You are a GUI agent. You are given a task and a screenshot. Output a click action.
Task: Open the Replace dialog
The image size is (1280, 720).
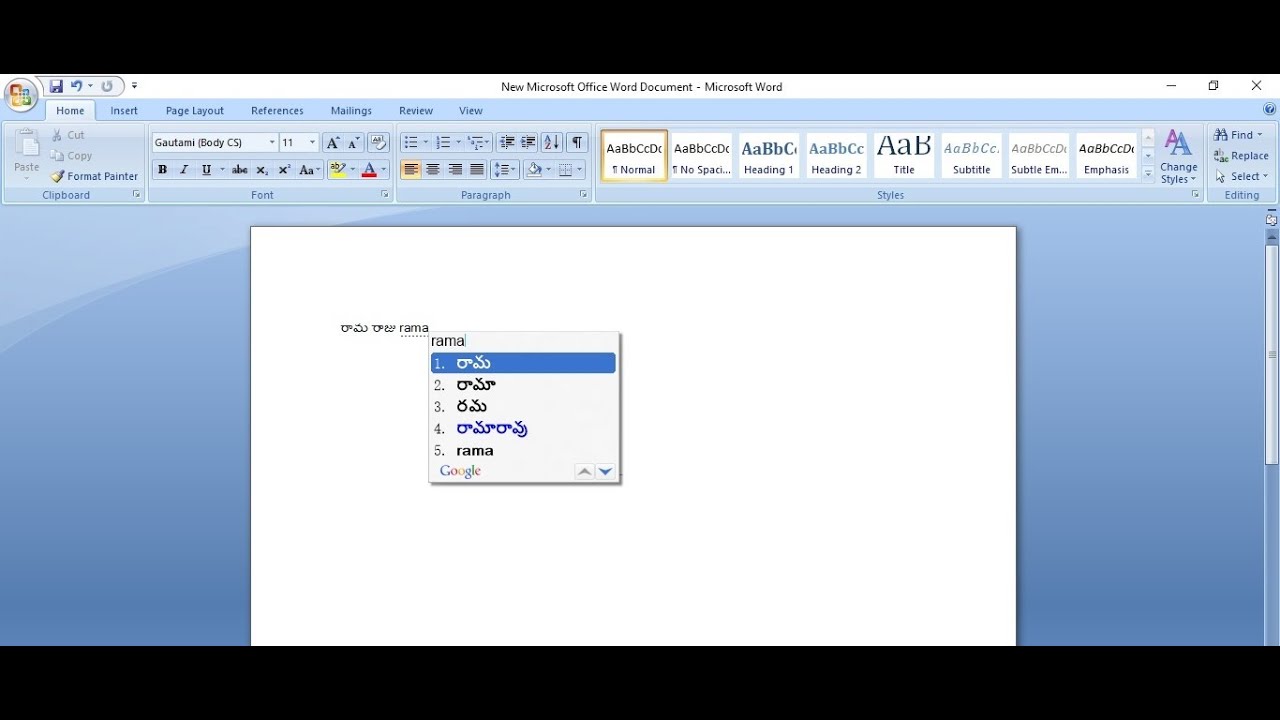click(1241, 156)
